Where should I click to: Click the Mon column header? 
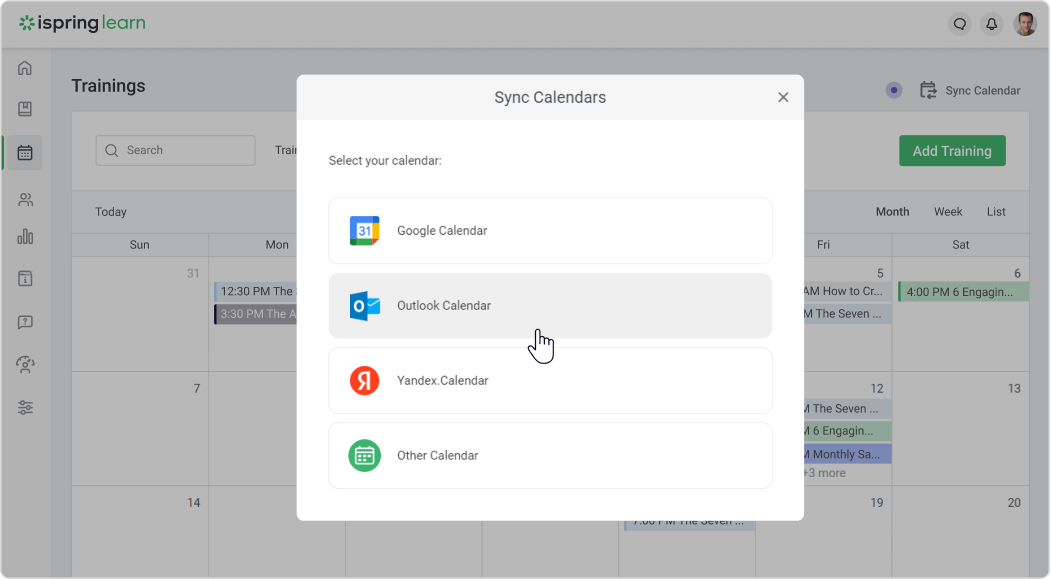[x=277, y=245]
